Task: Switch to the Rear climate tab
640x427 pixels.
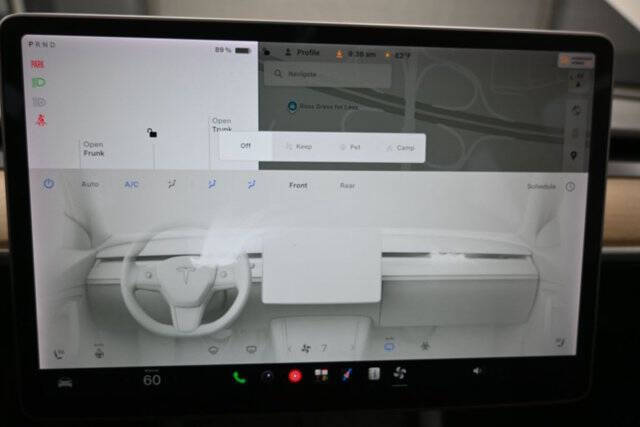Action: [x=347, y=186]
